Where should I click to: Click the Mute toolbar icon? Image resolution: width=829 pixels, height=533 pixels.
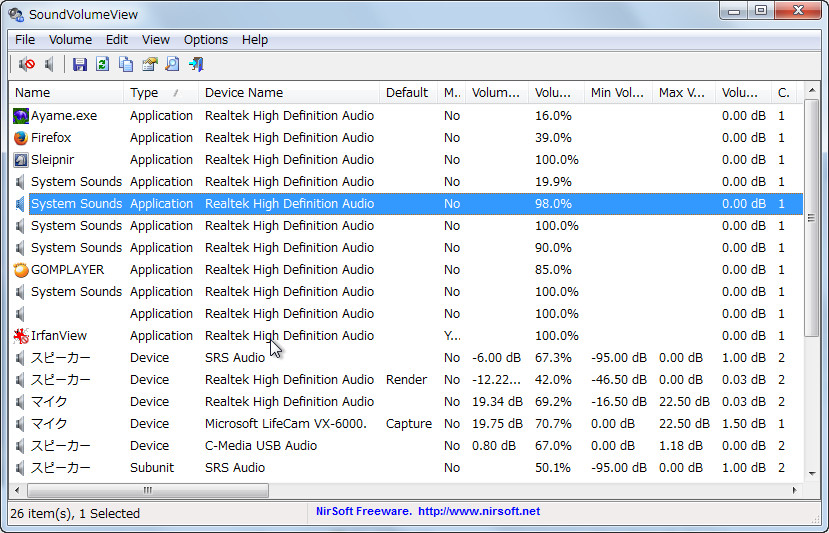[x=26, y=65]
